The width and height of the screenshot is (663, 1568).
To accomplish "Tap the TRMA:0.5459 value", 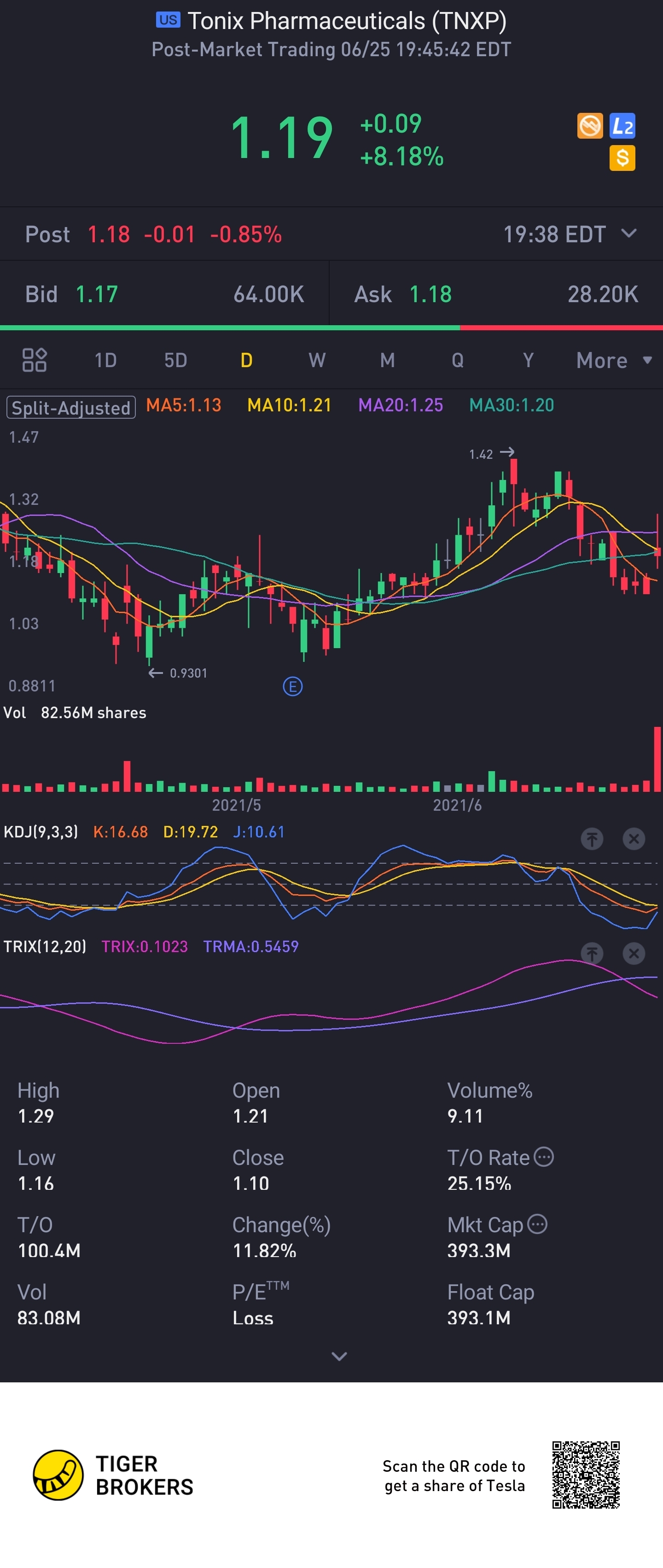I will 250,947.
